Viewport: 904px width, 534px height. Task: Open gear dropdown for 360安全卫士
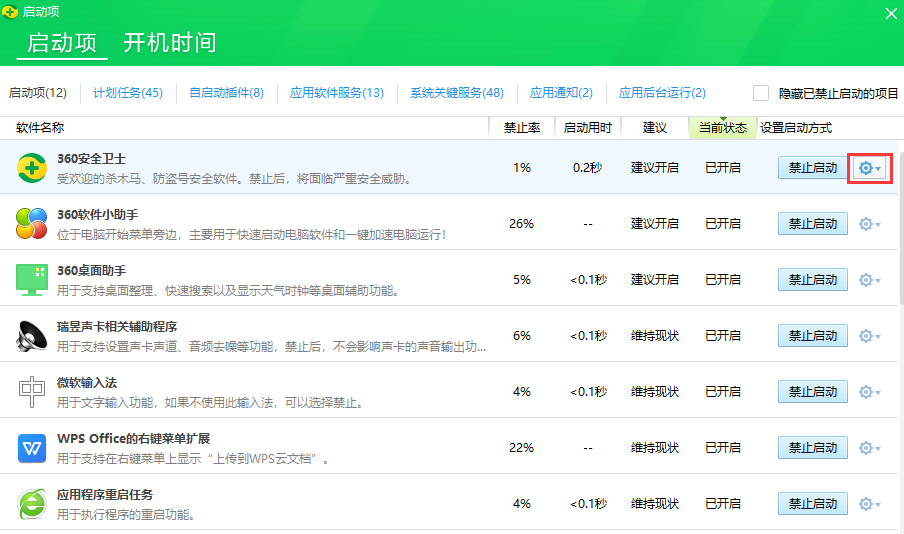(x=869, y=168)
